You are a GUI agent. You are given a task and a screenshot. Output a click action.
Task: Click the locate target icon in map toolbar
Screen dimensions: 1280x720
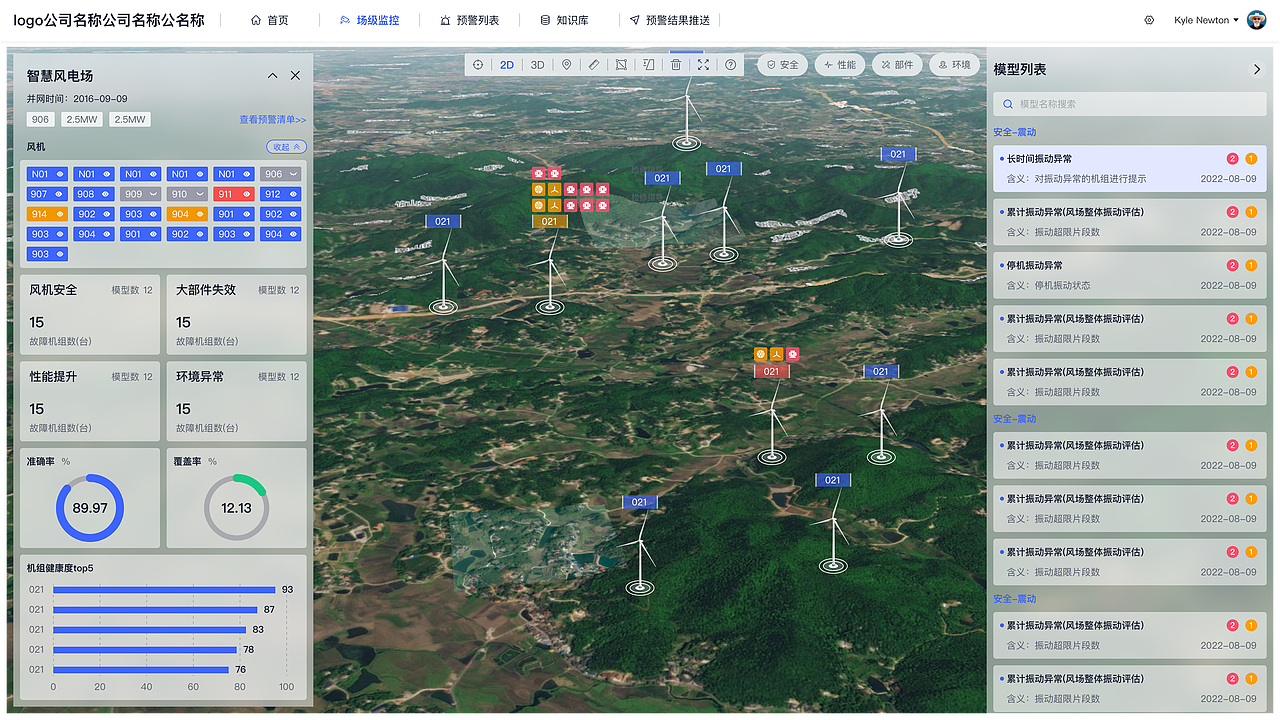click(478, 65)
